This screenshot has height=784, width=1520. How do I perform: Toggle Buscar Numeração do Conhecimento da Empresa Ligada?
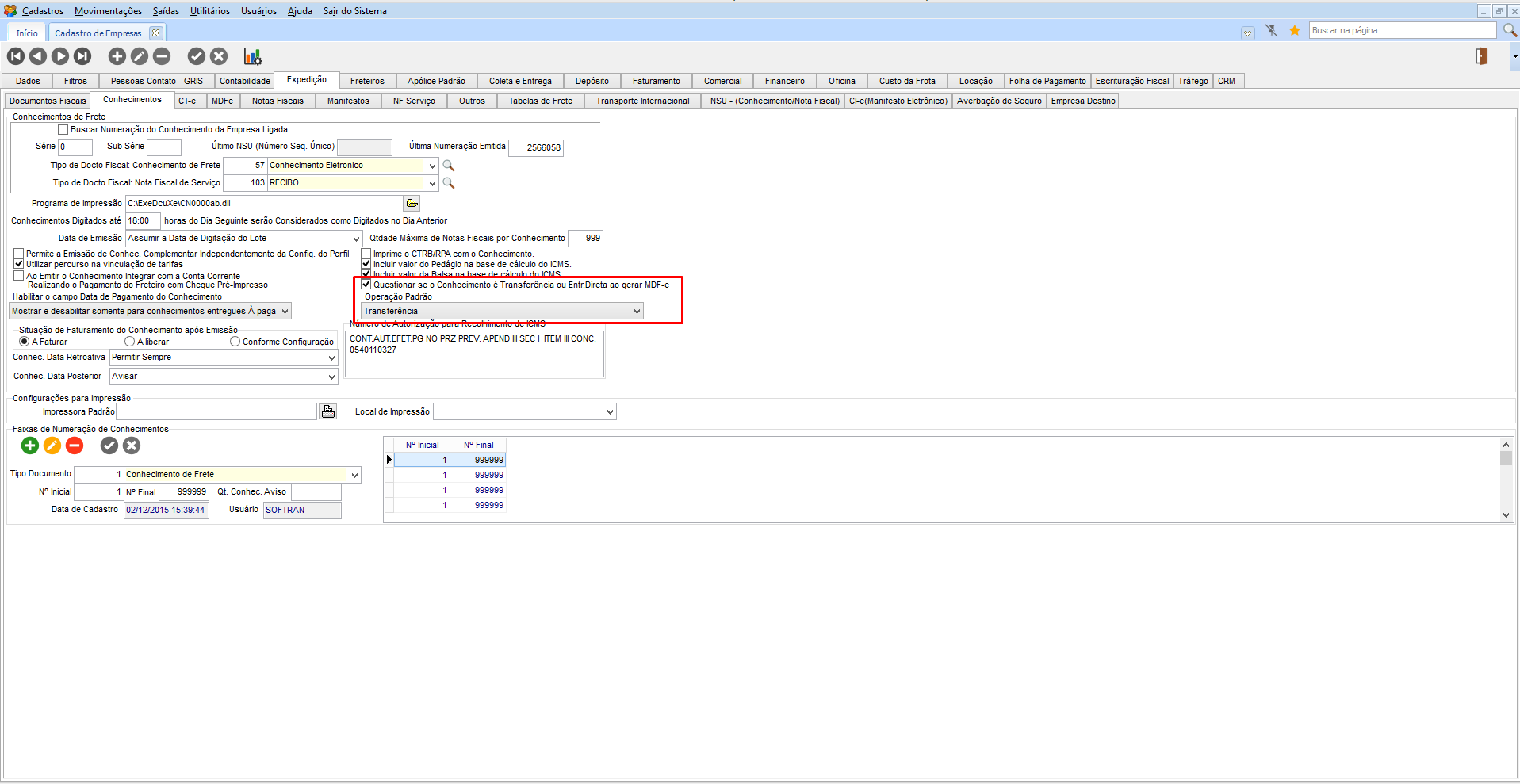point(63,130)
